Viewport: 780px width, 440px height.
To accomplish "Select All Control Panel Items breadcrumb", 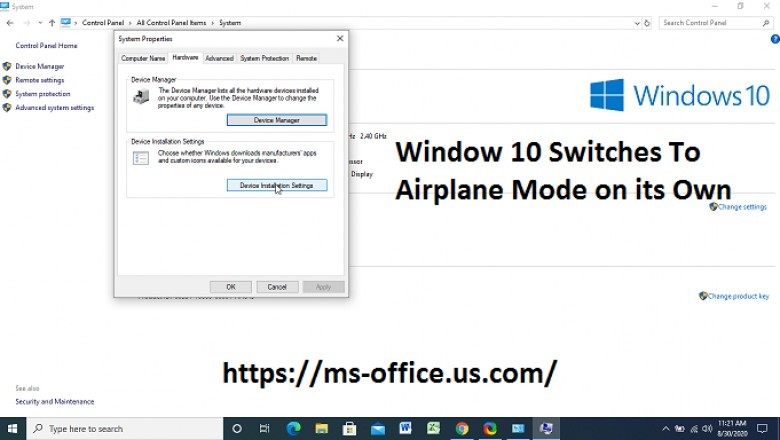I will point(171,23).
